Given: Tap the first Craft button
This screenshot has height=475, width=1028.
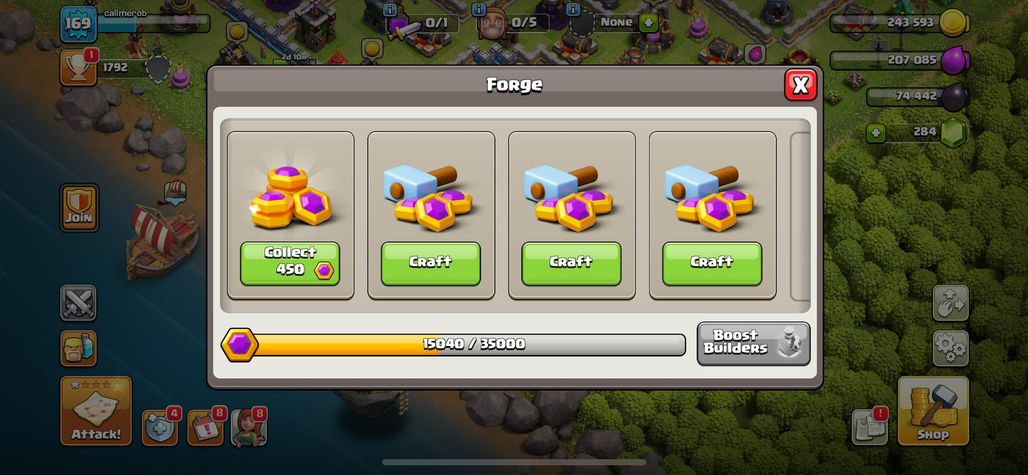Looking at the screenshot, I should (431, 263).
